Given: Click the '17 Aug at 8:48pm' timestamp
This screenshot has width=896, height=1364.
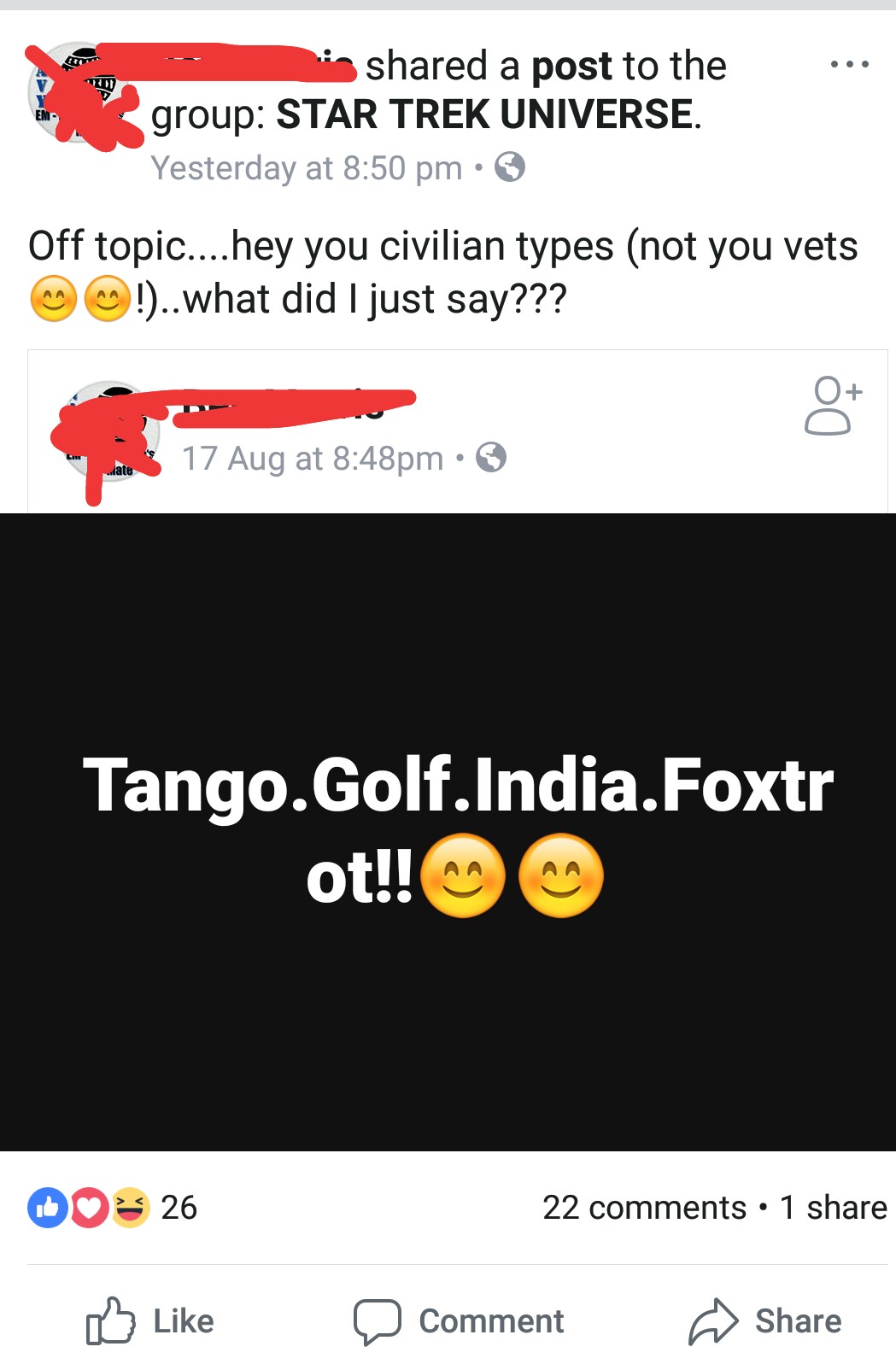Looking at the screenshot, I should pos(313,459).
